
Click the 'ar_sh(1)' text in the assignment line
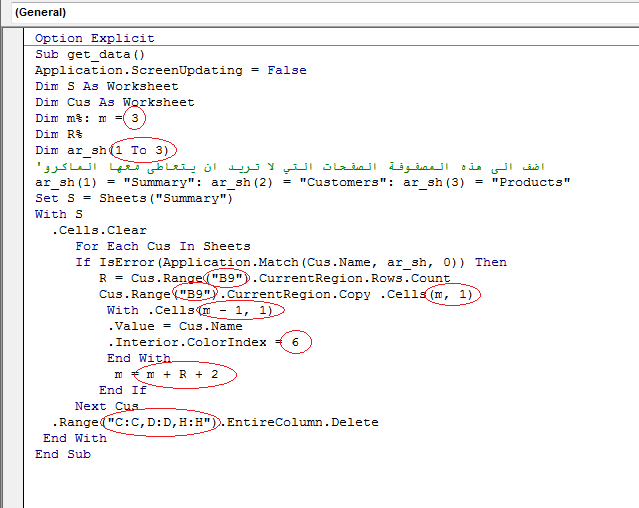pyautogui.click(x=66, y=182)
